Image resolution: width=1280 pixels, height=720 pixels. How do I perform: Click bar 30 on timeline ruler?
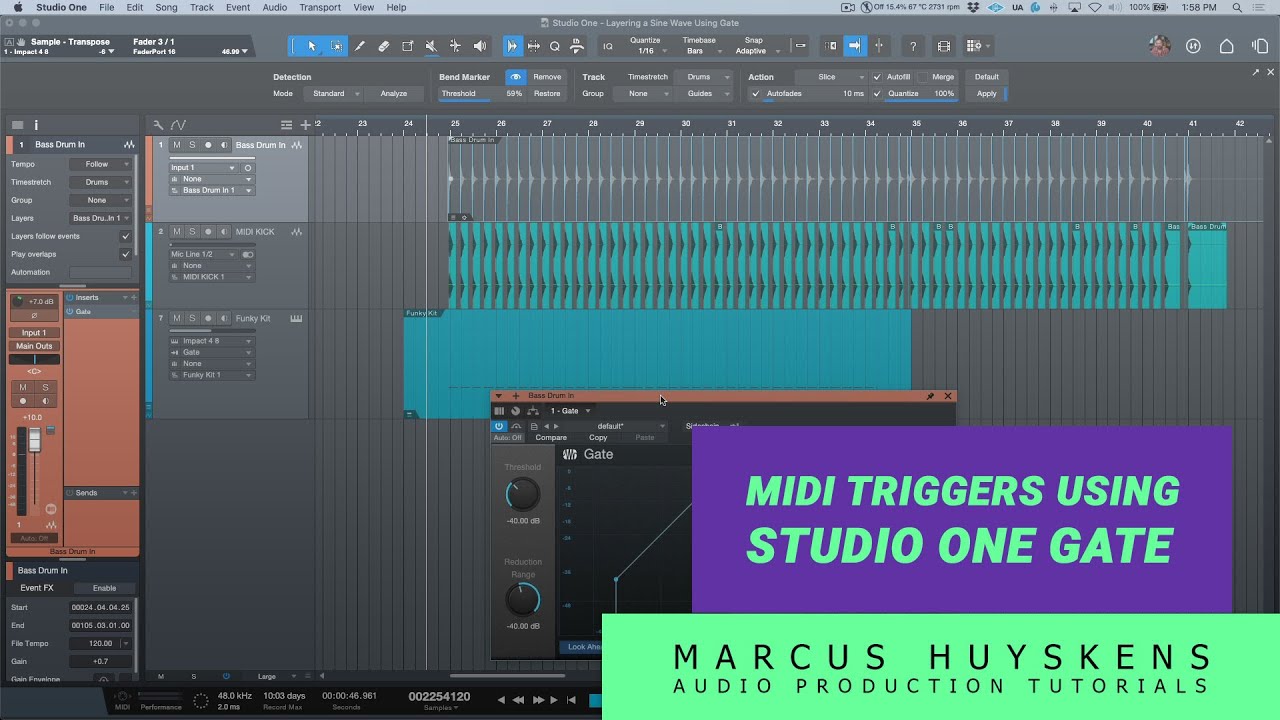pyautogui.click(x=686, y=124)
